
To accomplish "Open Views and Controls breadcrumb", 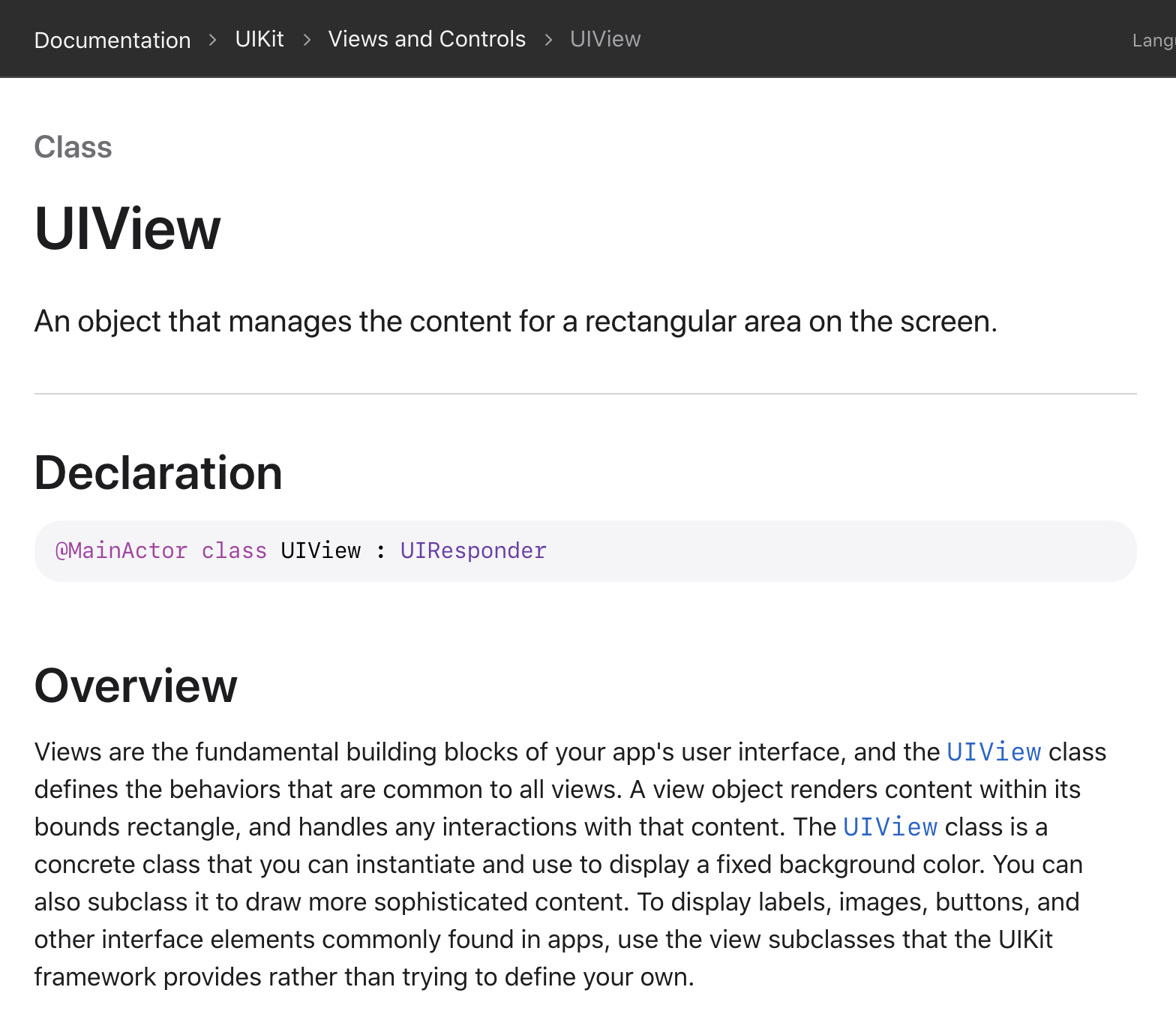I will pyautogui.click(x=427, y=39).
